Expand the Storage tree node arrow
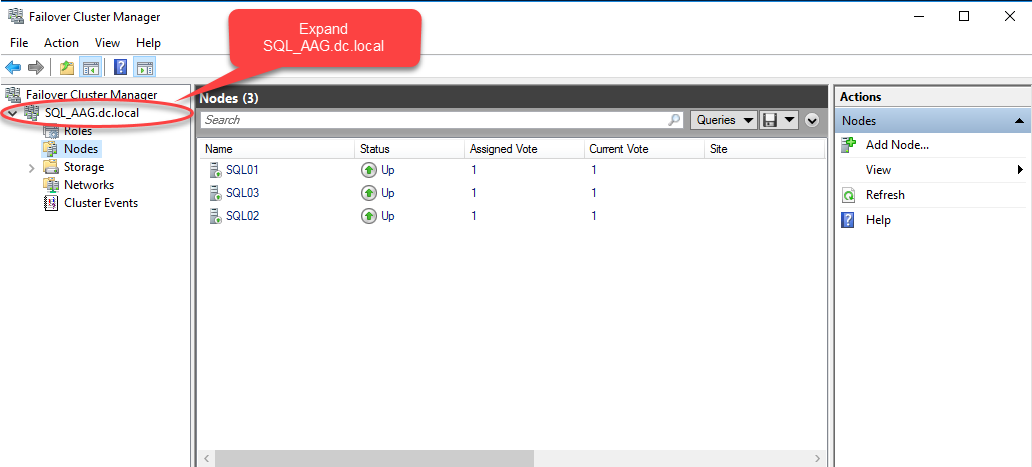This screenshot has width=1032, height=467. 32,168
